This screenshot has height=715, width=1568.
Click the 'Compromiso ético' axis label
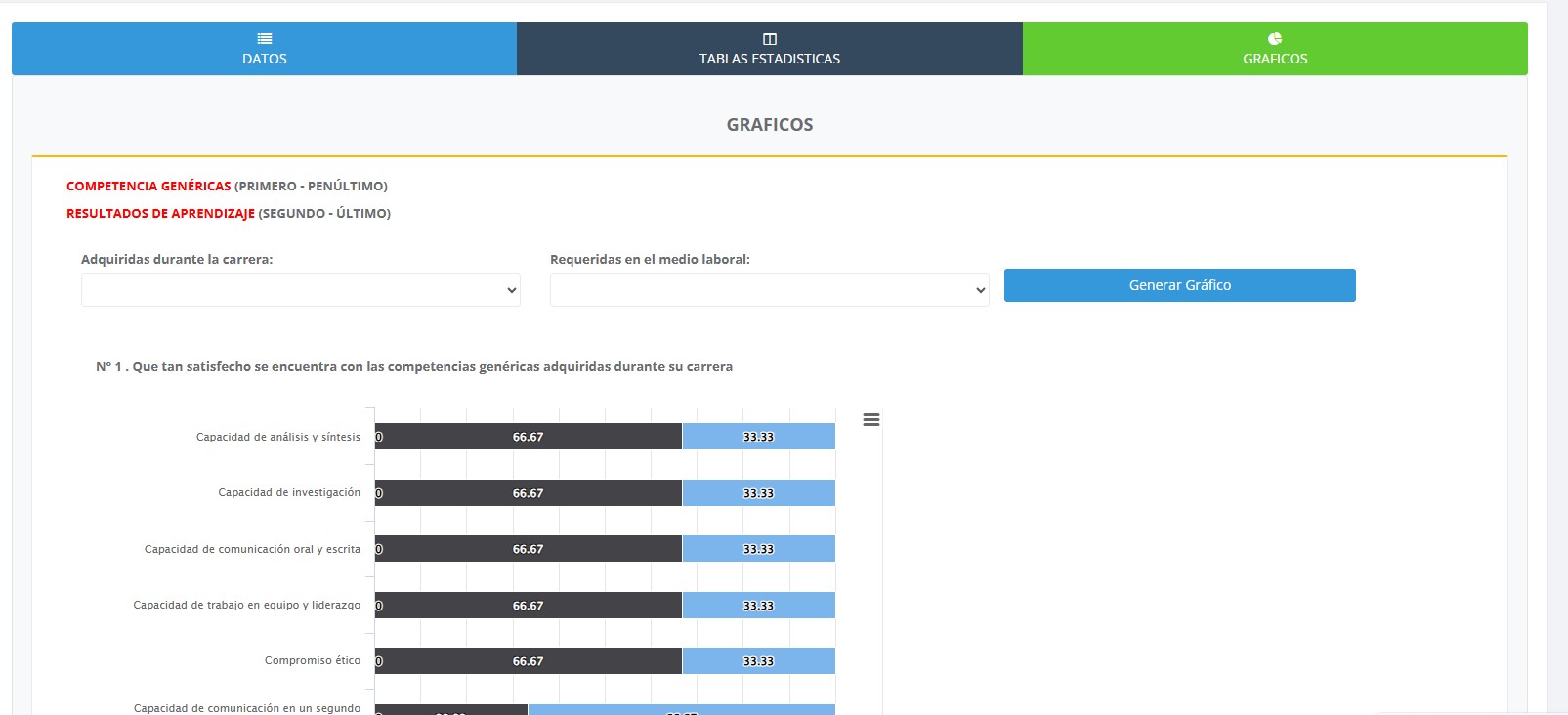click(x=313, y=660)
